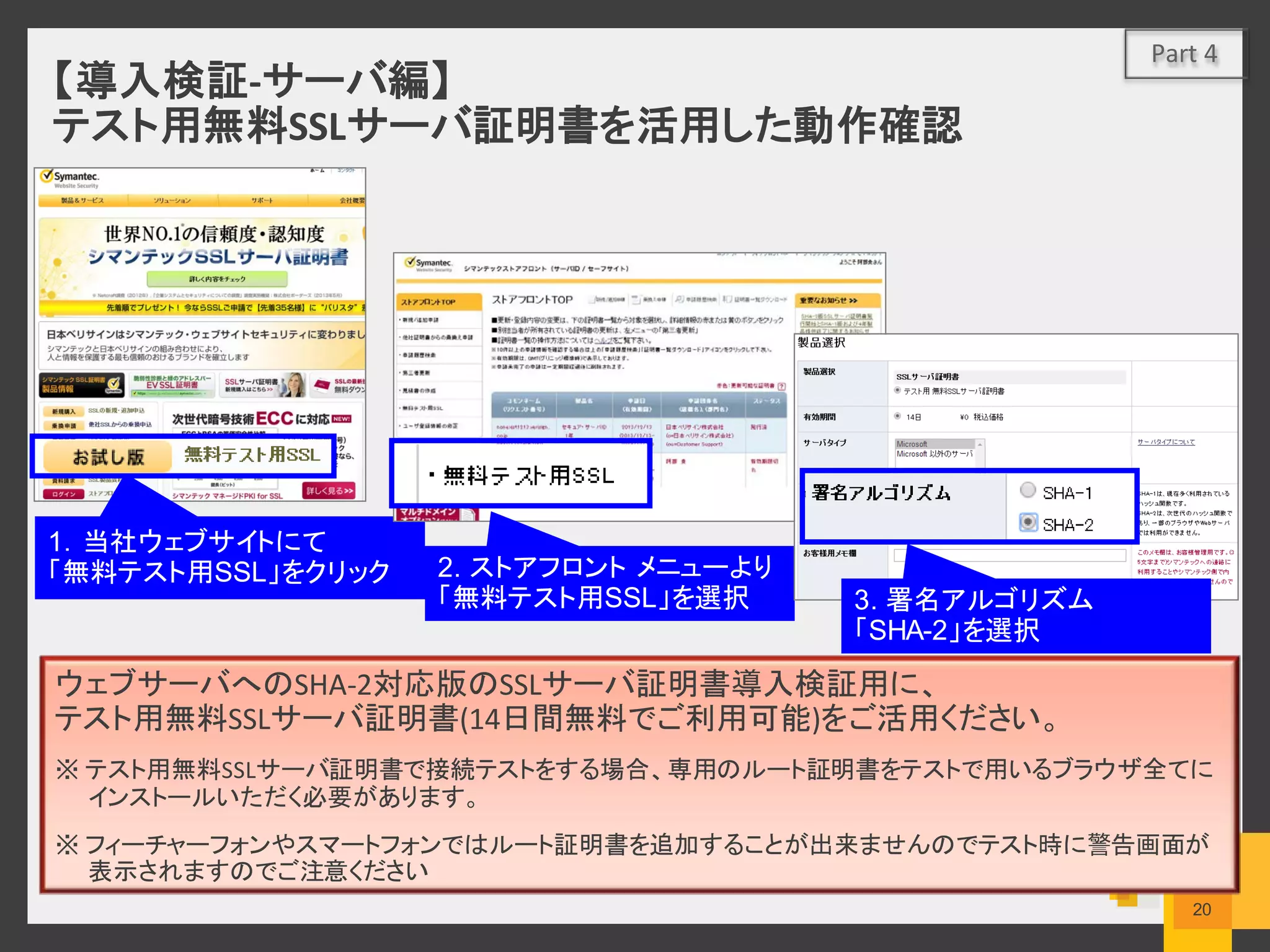
Task: Click the お客様用メモ欄 input field
Action: [x=1010, y=555]
